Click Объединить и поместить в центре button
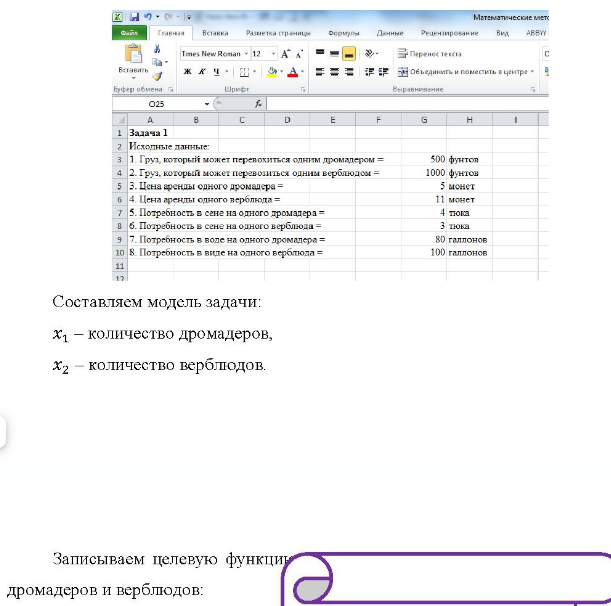 click(x=463, y=72)
